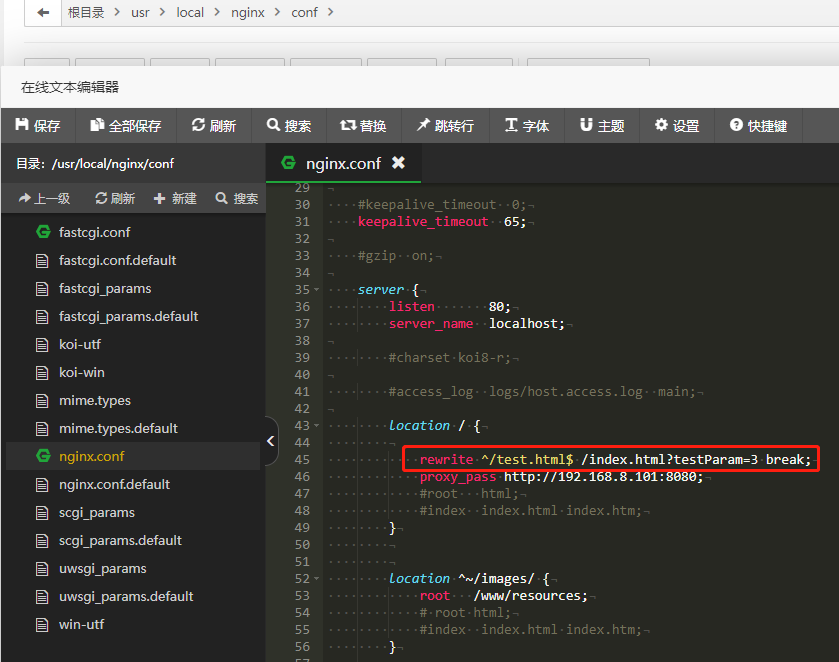Click the green icon beside fastcgi.conf
The width and height of the screenshot is (839, 662).
pyautogui.click(x=43, y=232)
